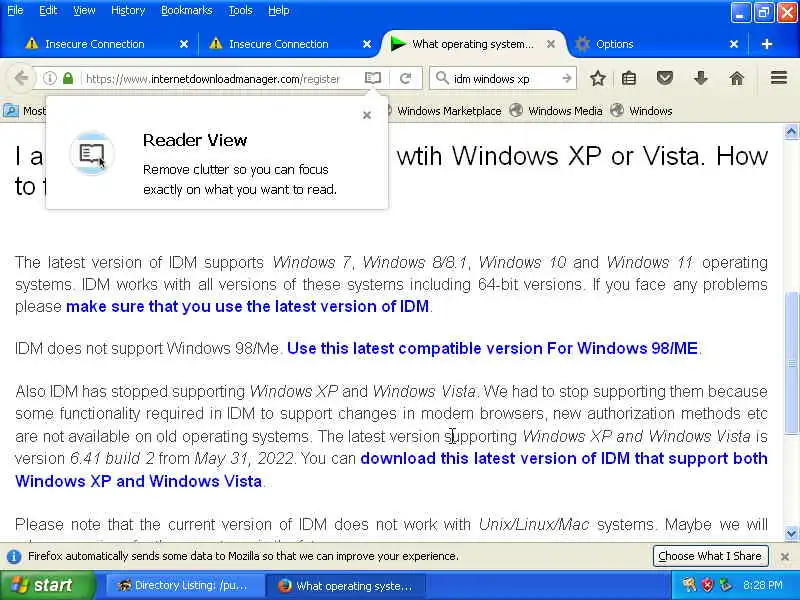Switch to the Options tab
The width and height of the screenshot is (800, 600).
pos(615,44)
